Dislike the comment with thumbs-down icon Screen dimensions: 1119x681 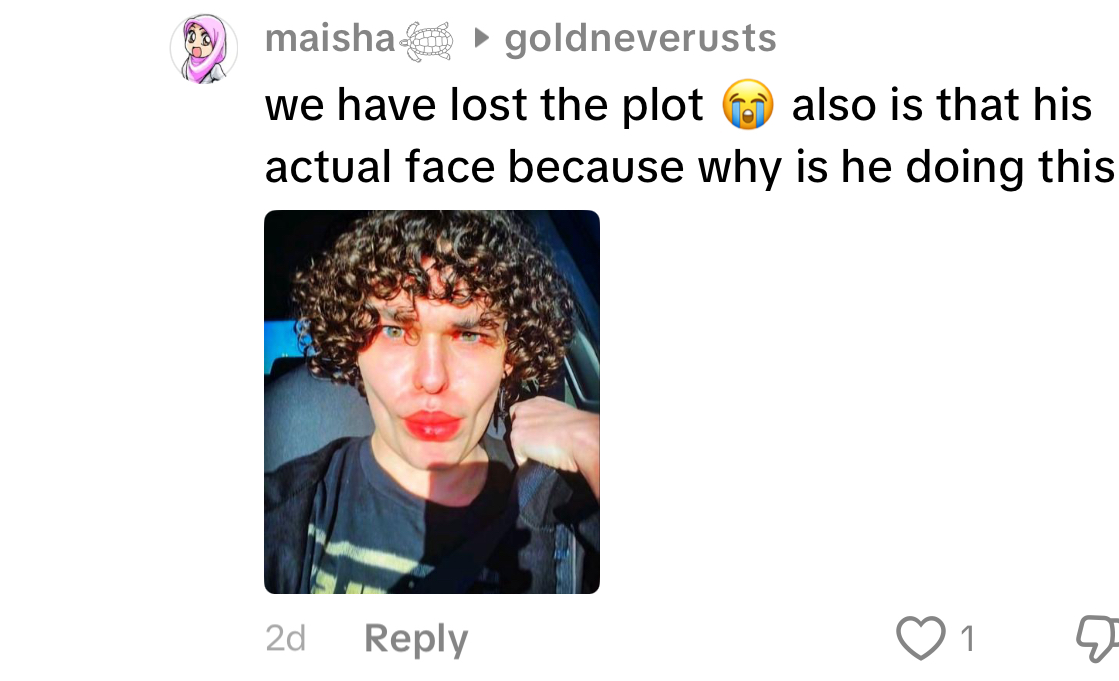pyautogui.click(x=1098, y=638)
